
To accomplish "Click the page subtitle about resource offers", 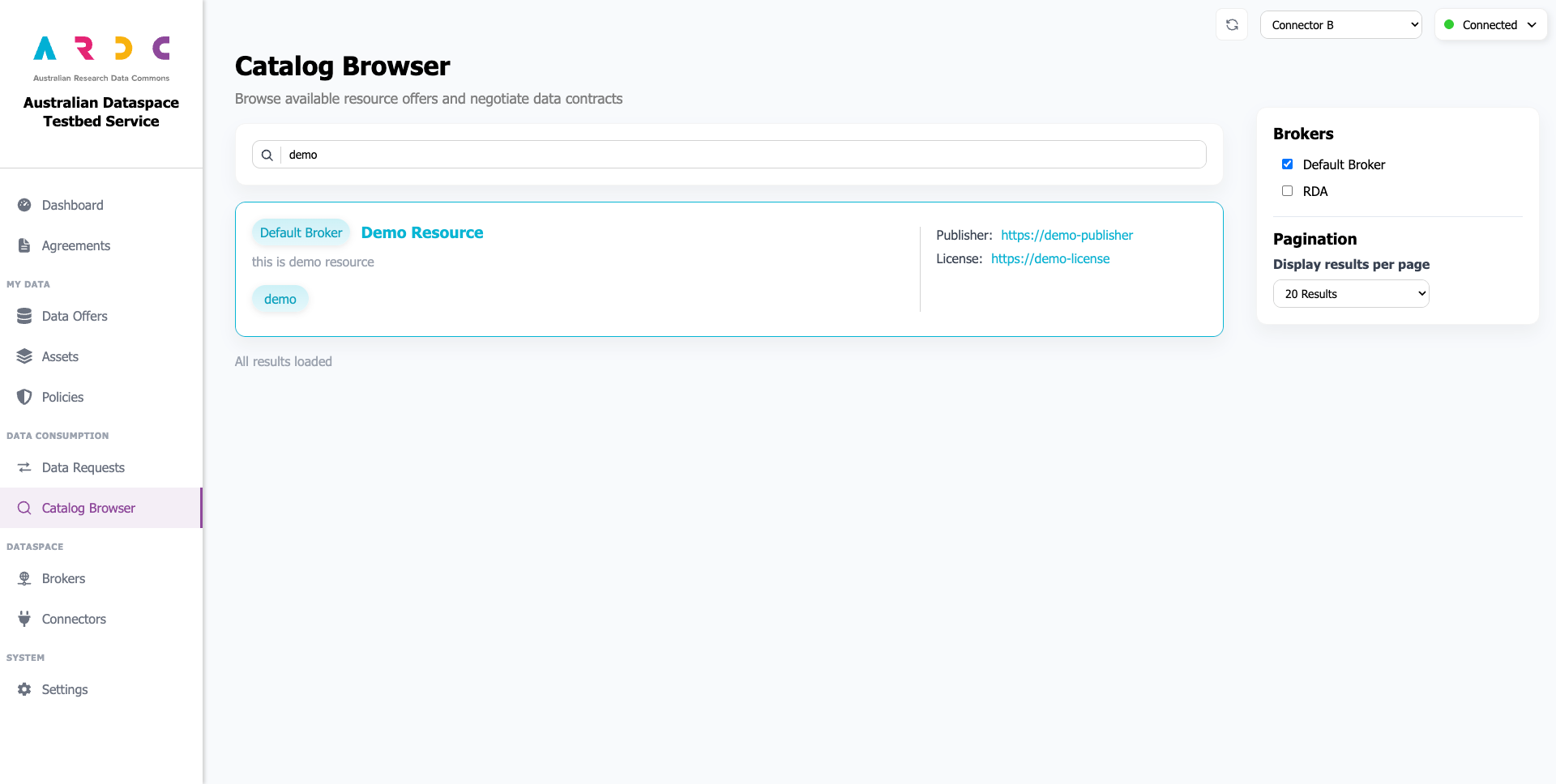I will 429,99.
